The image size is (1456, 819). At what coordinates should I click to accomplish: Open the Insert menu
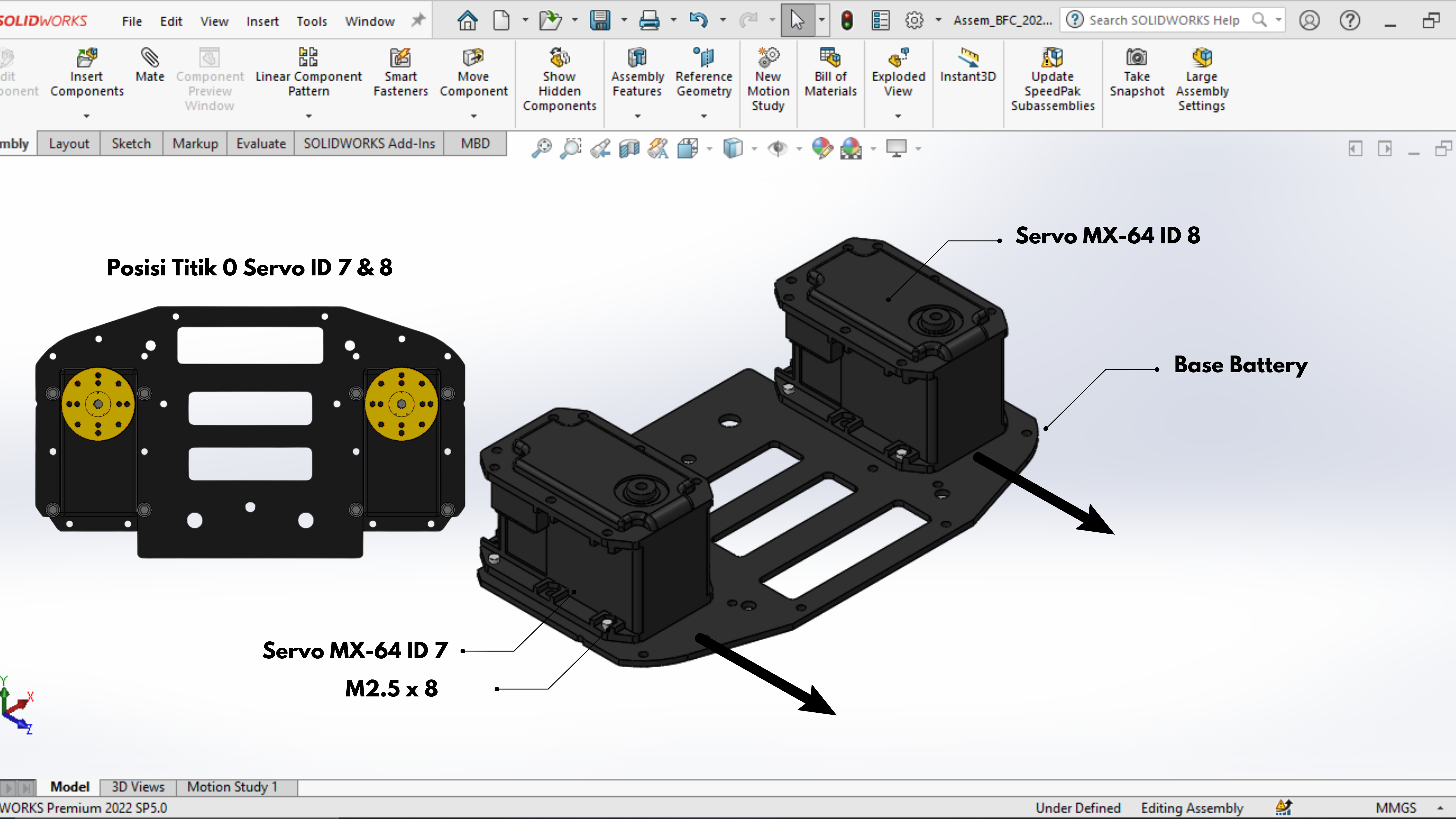[x=262, y=22]
